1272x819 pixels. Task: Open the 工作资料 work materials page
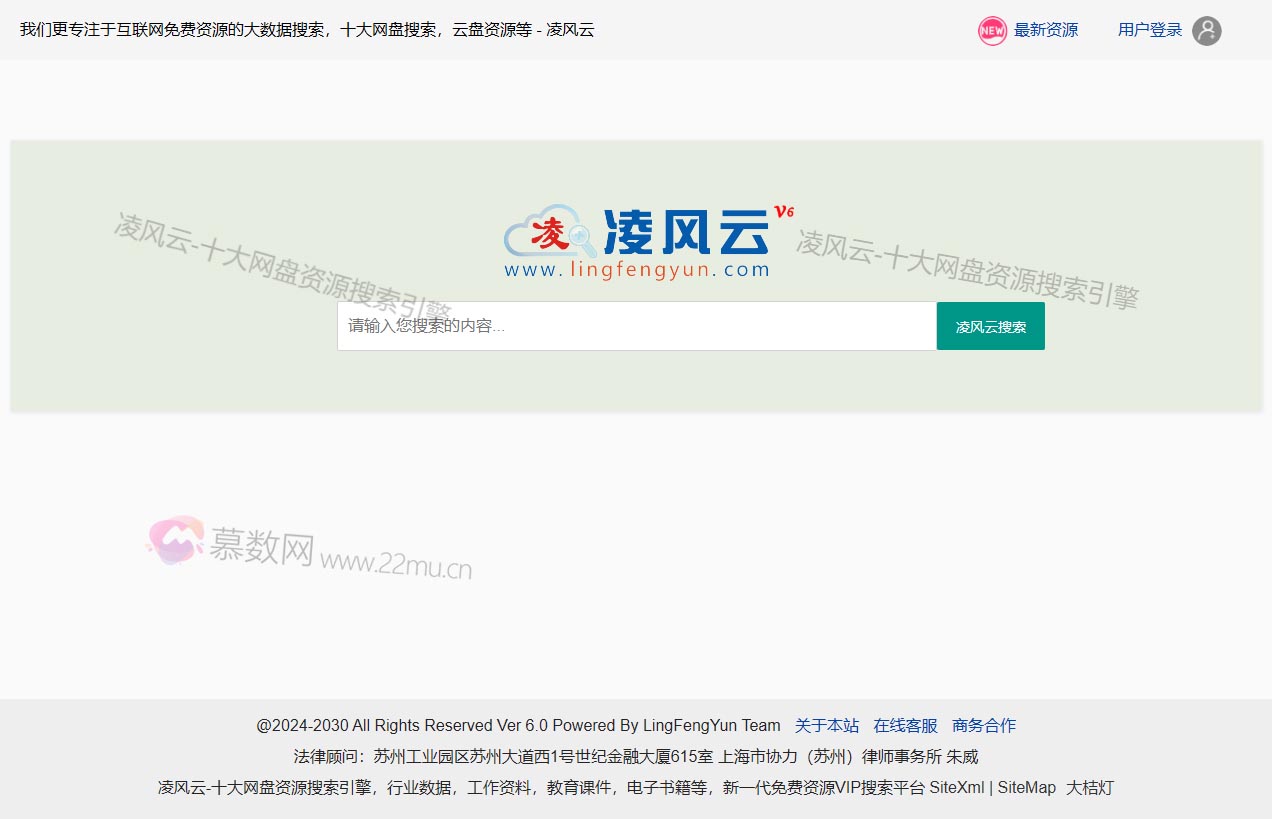504,787
